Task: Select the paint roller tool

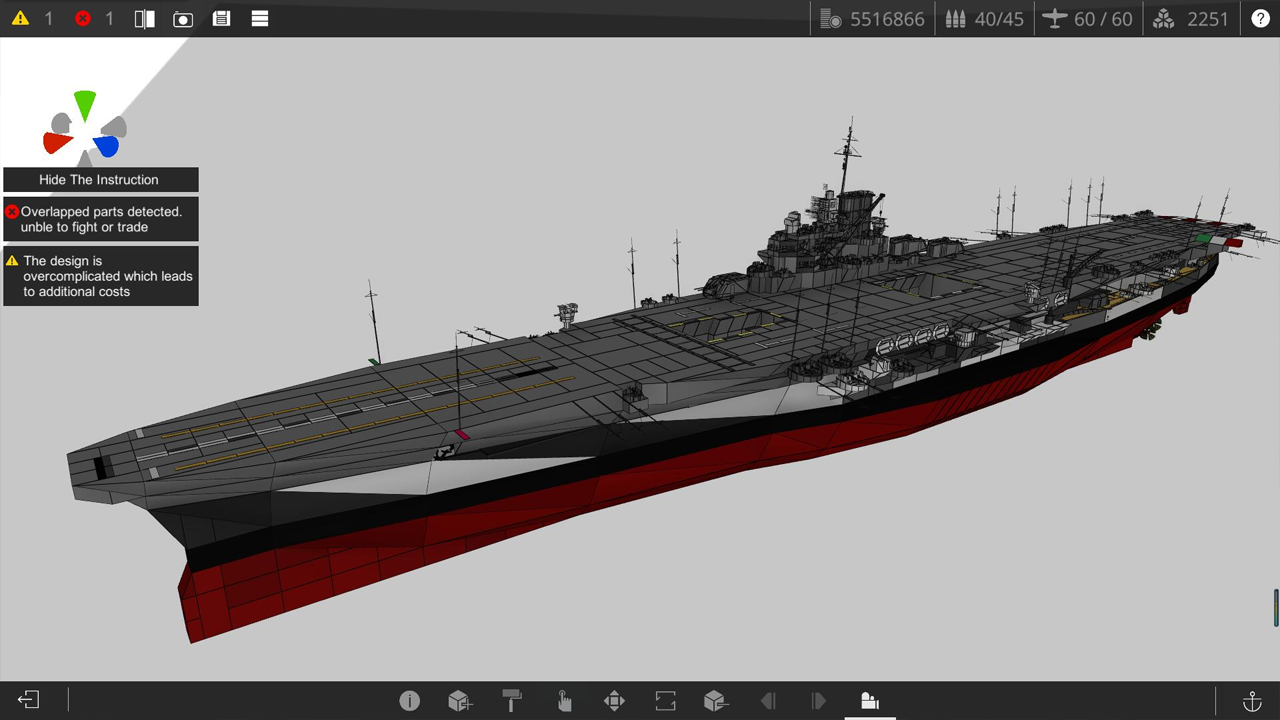Action: click(512, 700)
